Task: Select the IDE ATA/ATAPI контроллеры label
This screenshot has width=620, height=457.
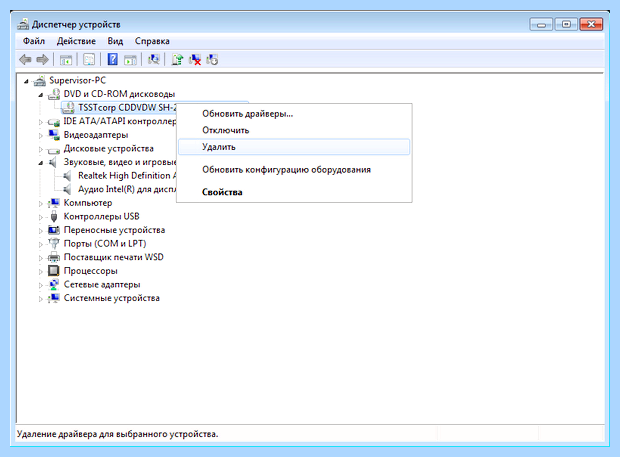Action: [x=120, y=121]
